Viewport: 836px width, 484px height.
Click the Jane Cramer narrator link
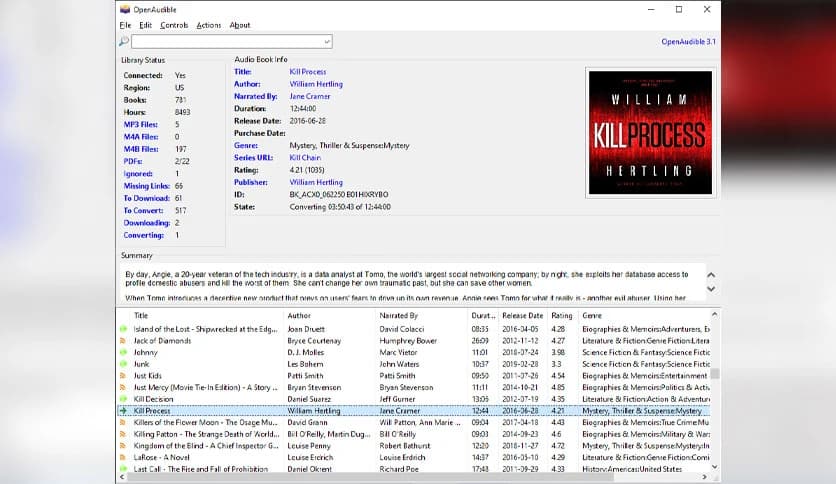310,97
